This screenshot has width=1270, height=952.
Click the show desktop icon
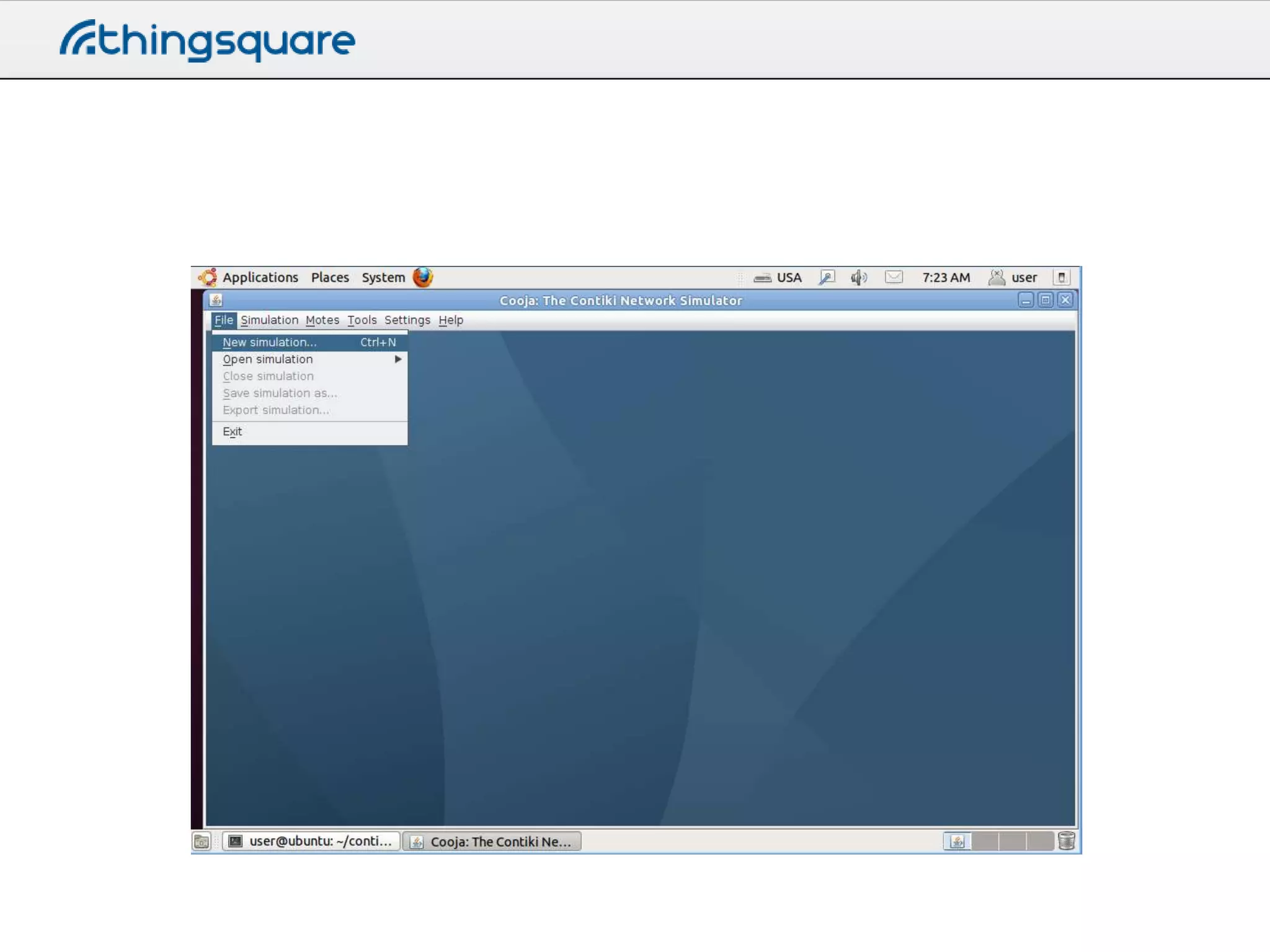(202, 842)
